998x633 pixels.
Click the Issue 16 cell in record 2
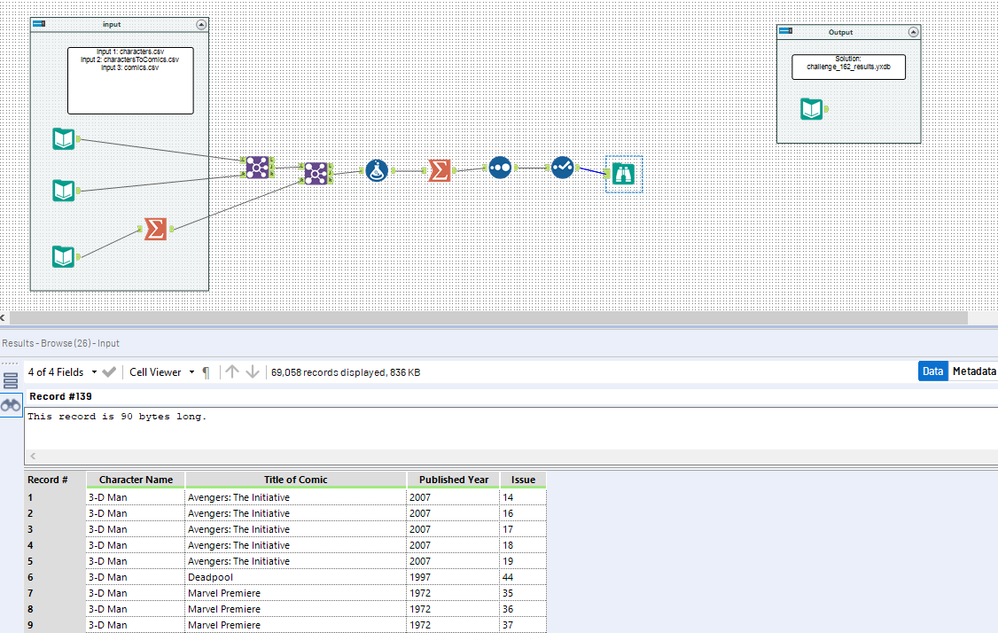[523, 513]
